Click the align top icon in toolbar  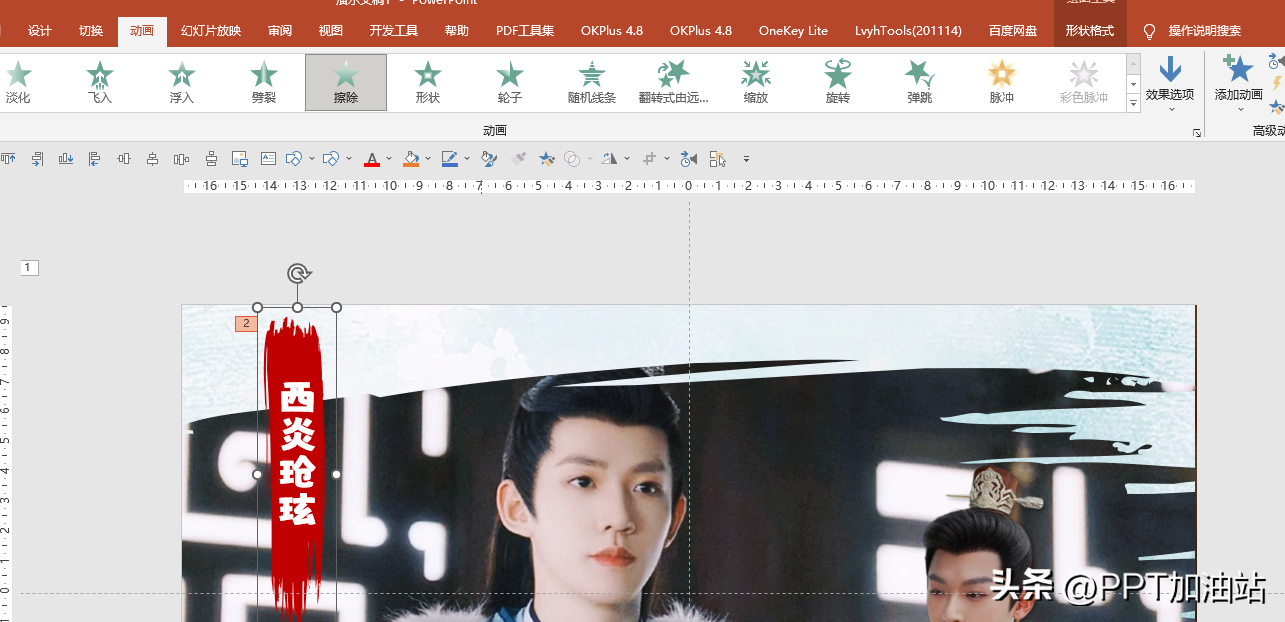tap(7, 158)
